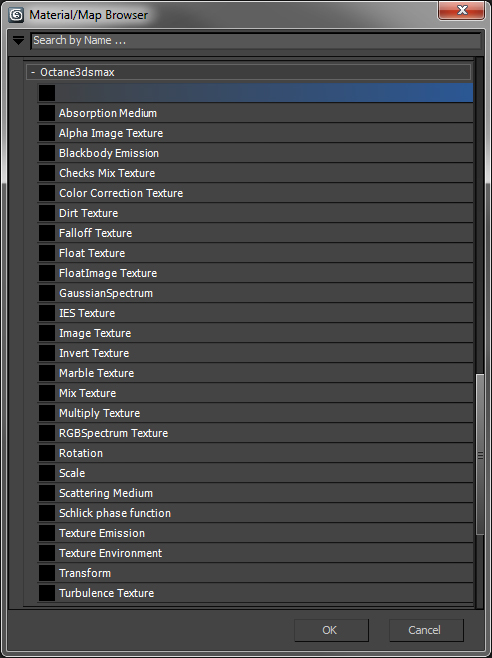Click the black swatch beside Scale

point(47,473)
